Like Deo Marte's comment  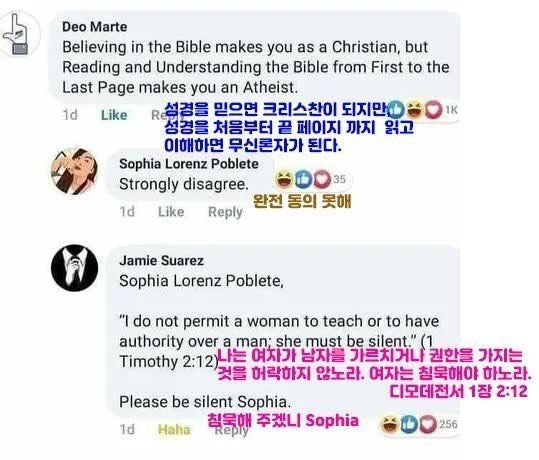click(114, 115)
